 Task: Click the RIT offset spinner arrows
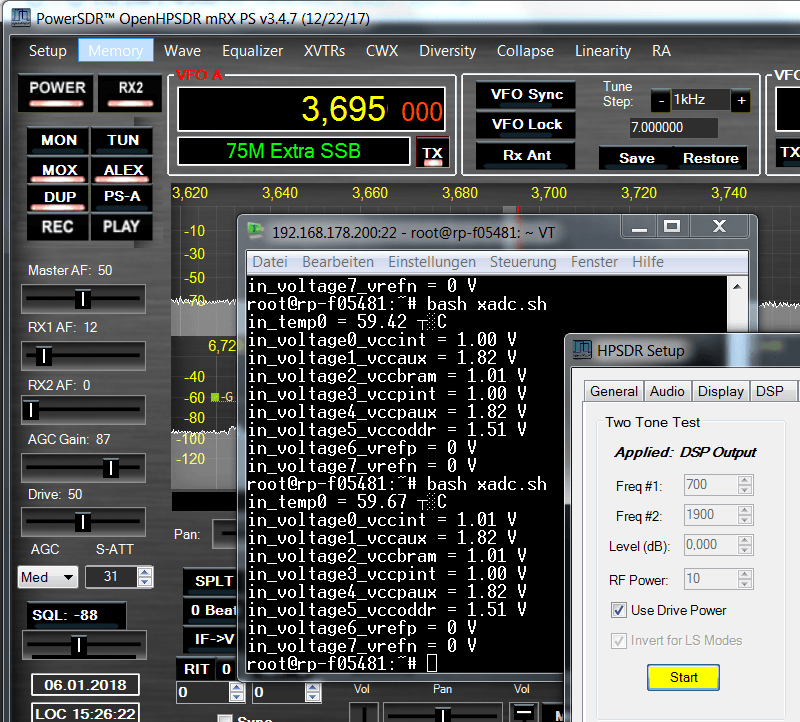tap(236, 692)
